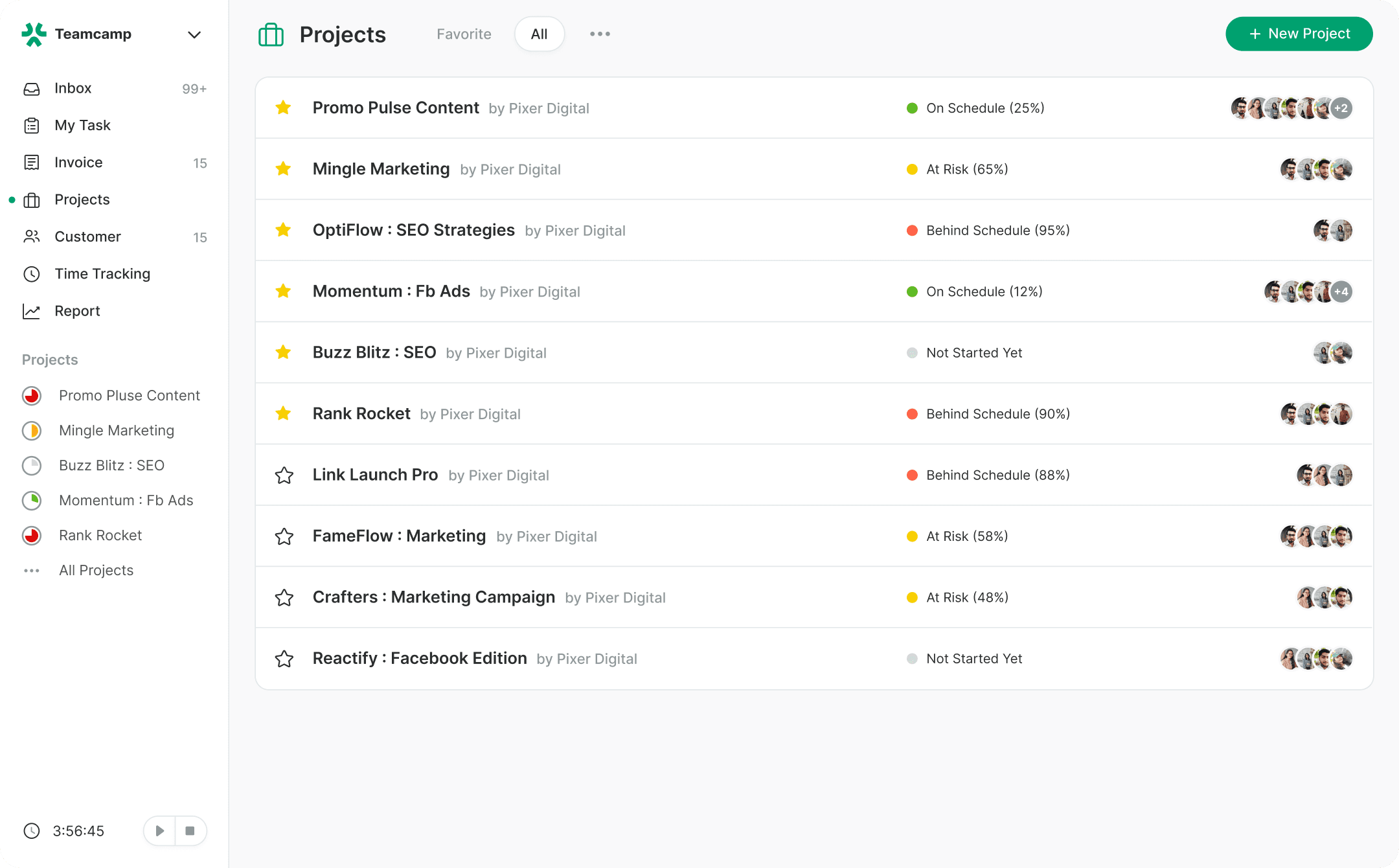Click the green status dot for Promo Pulse Content
Image resolution: width=1399 pixels, height=868 pixels.
912,108
